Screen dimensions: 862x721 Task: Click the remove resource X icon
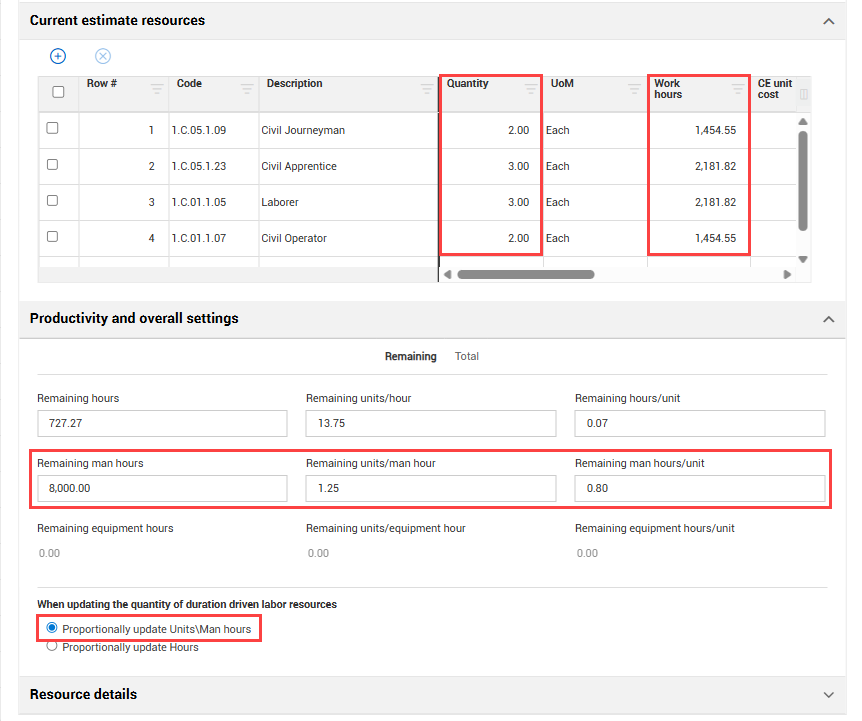(103, 57)
